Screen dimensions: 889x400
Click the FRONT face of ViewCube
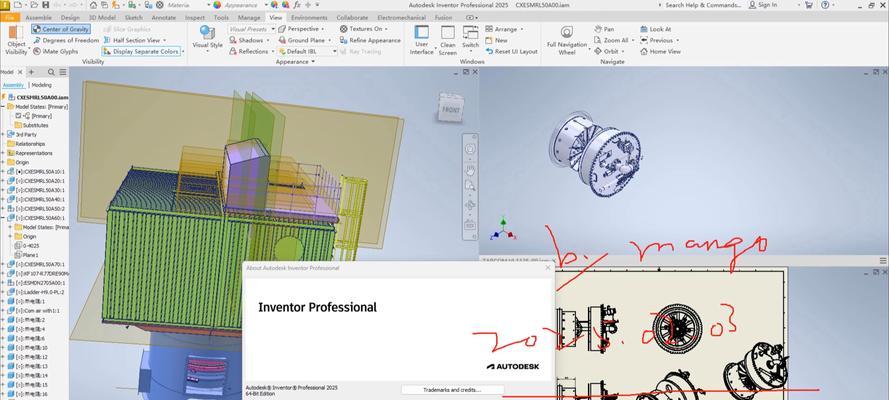click(451, 110)
